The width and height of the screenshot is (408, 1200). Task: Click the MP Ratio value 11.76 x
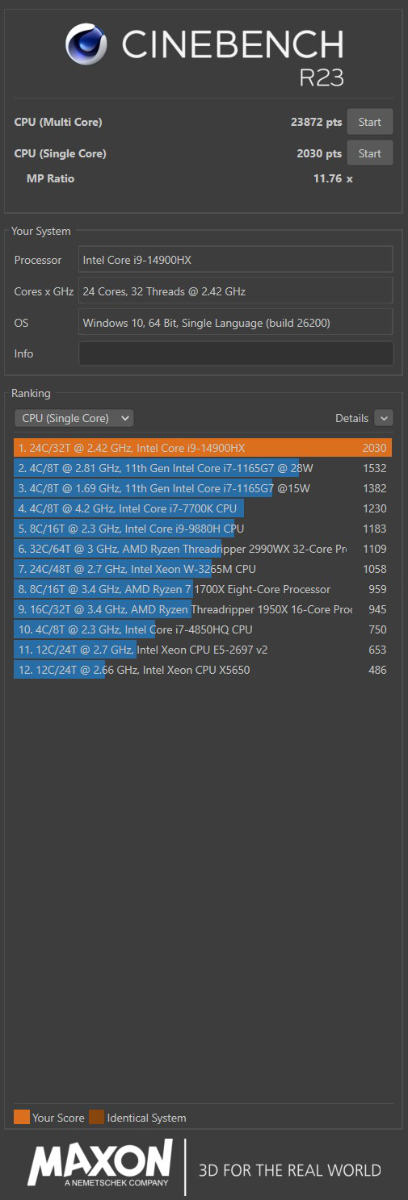pyautogui.click(x=333, y=179)
